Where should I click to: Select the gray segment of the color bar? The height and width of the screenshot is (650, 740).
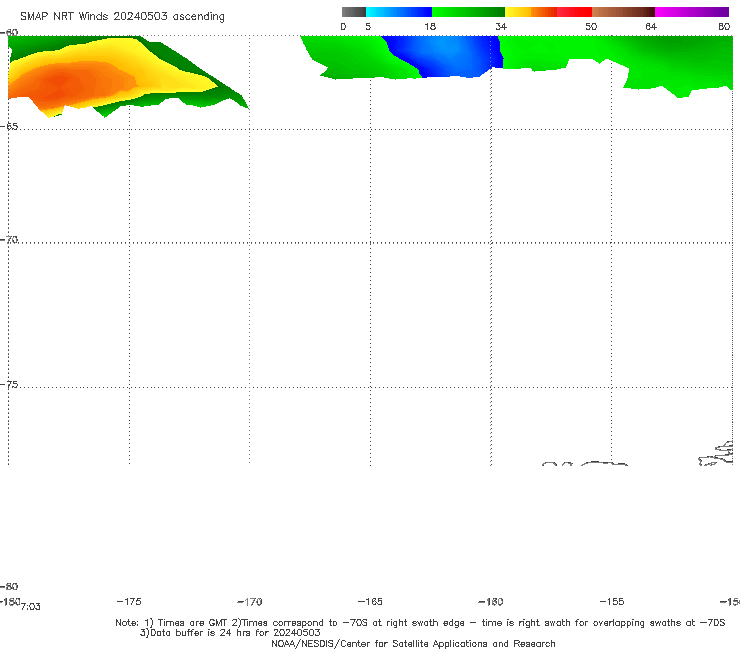[353, 12]
